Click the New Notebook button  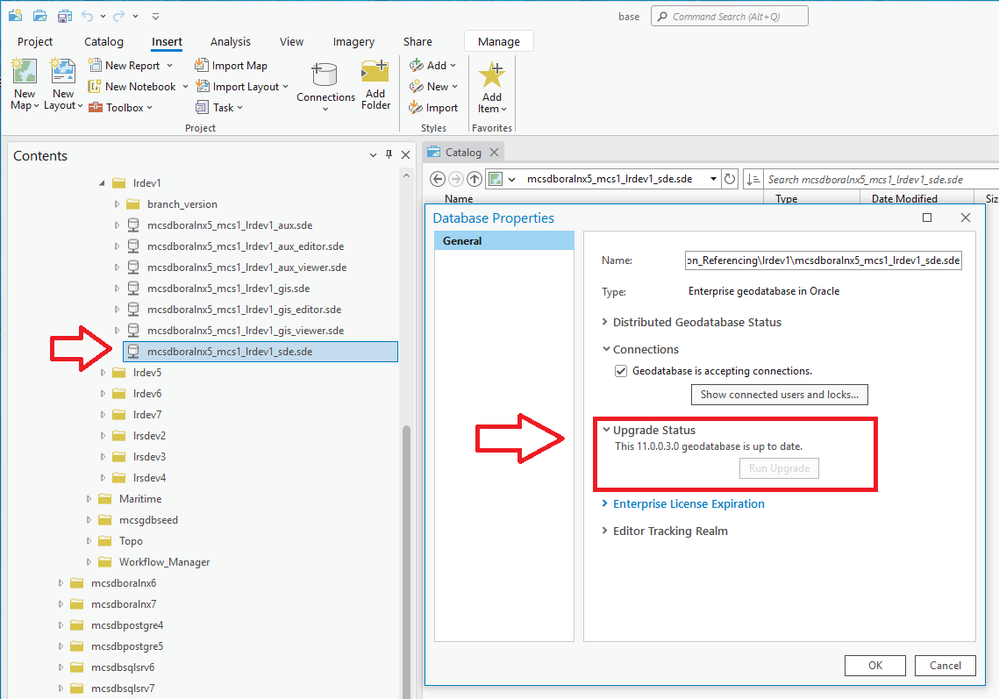click(x=138, y=86)
